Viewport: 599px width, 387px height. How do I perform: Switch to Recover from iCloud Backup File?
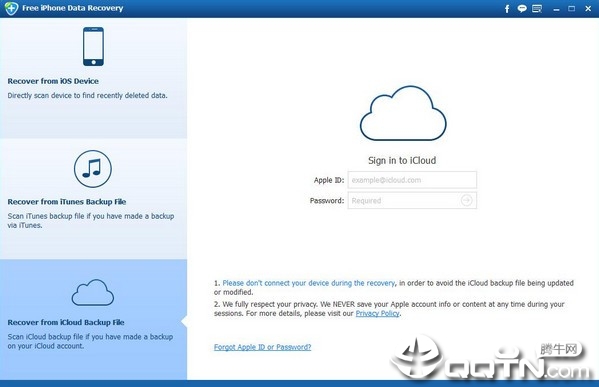[x=94, y=319]
